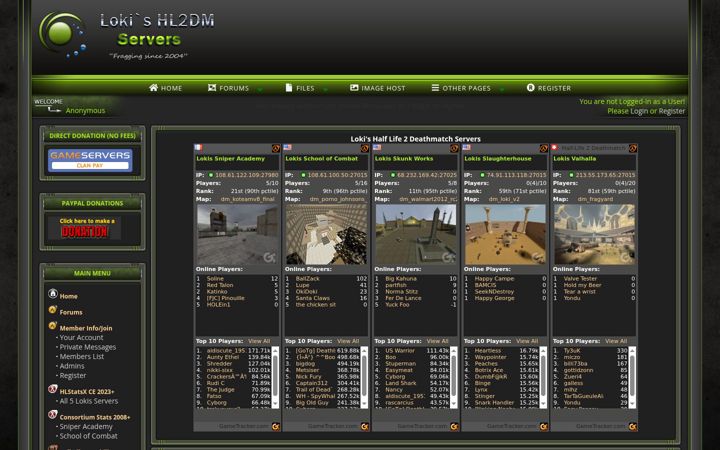Open View All for Slaughterhouse top players
The image size is (720, 450).
[x=527, y=341]
